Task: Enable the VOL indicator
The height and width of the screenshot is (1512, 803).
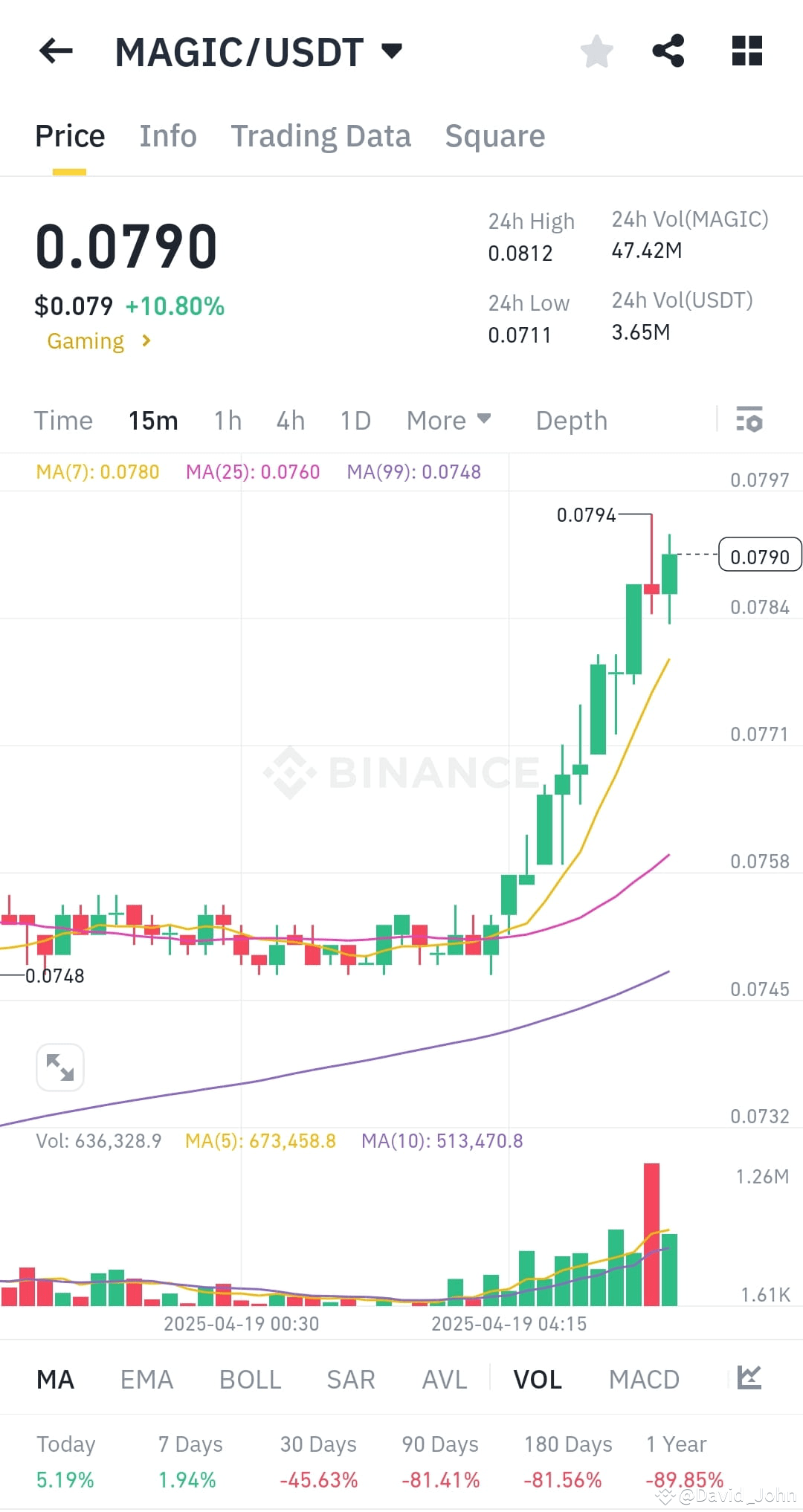Action: point(537,1379)
